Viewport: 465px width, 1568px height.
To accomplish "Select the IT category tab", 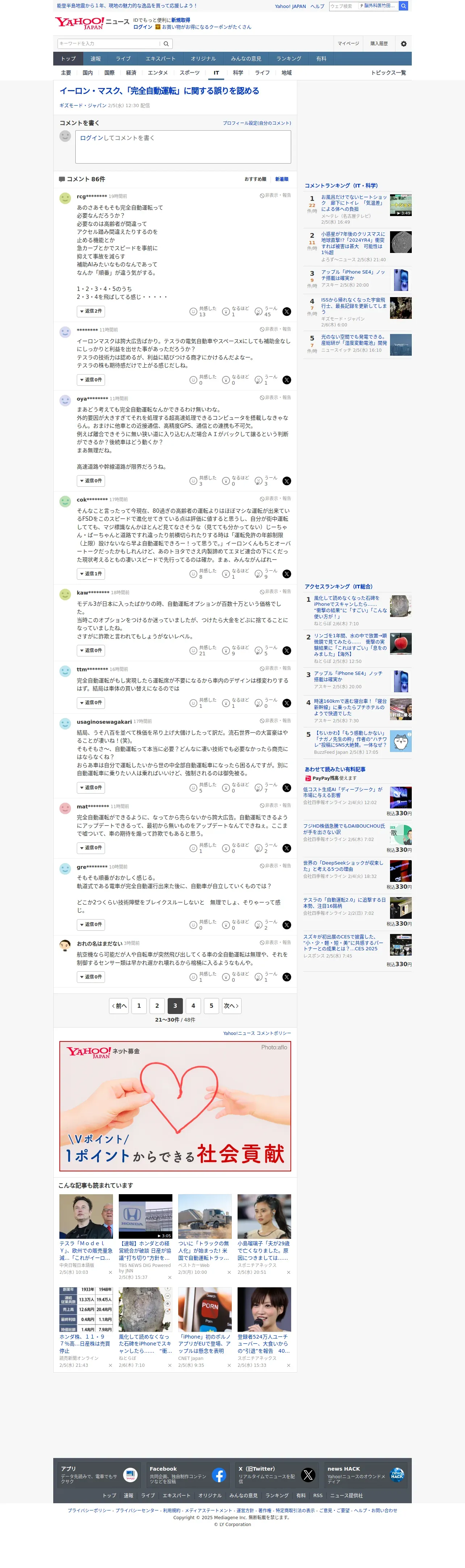I will point(216,73).
